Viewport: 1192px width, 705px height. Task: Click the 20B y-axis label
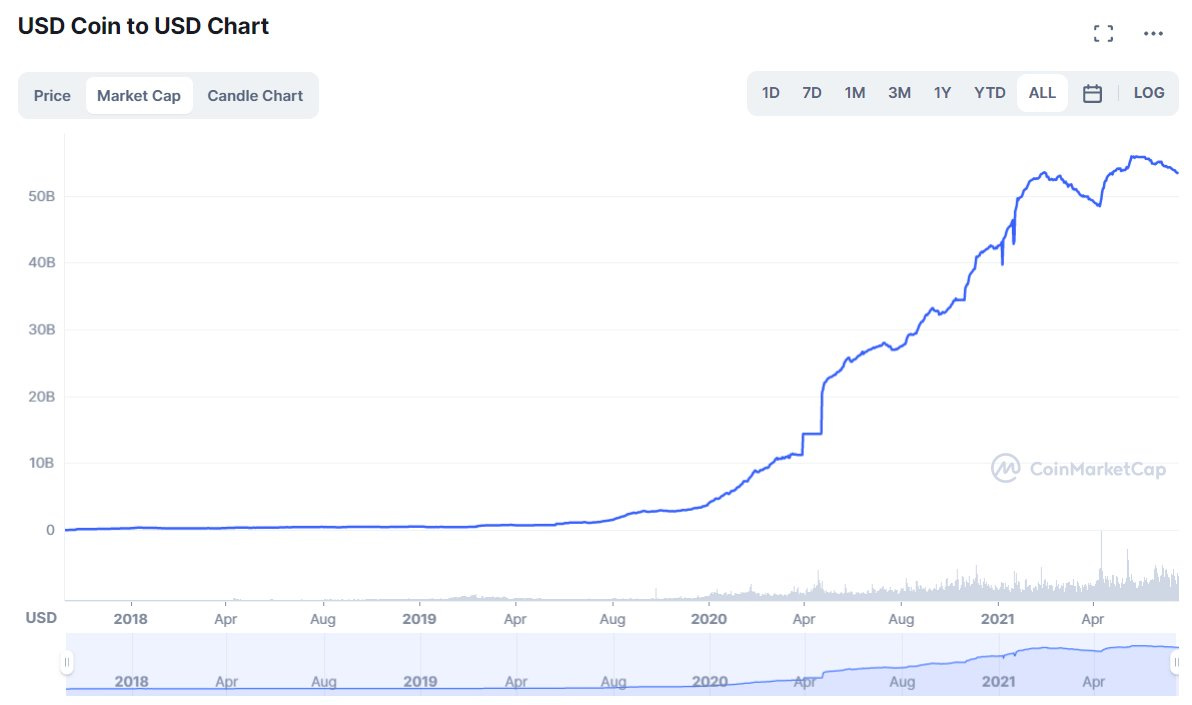pos(42,396)
